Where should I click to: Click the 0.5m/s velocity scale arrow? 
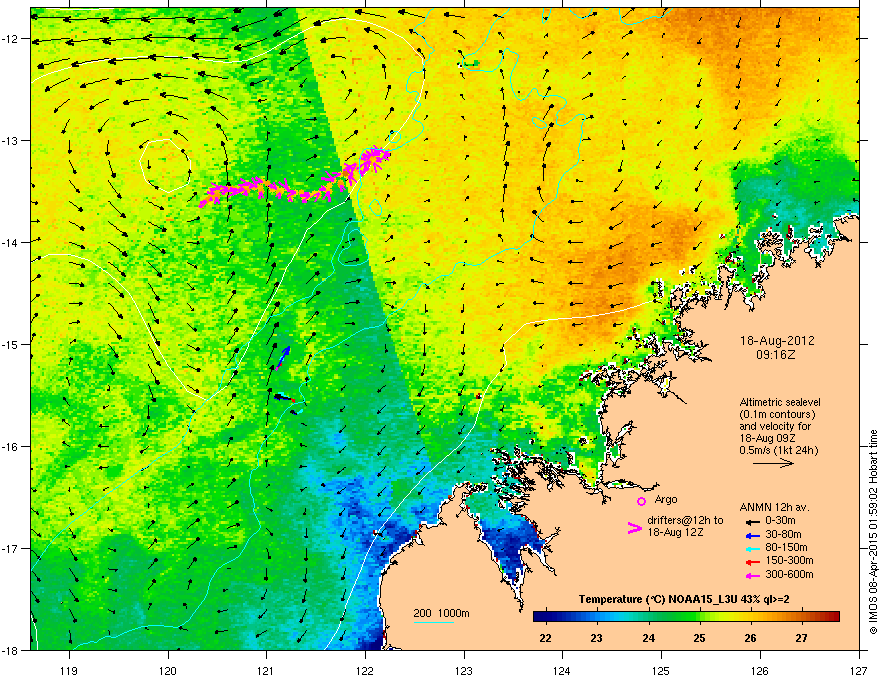773,463
